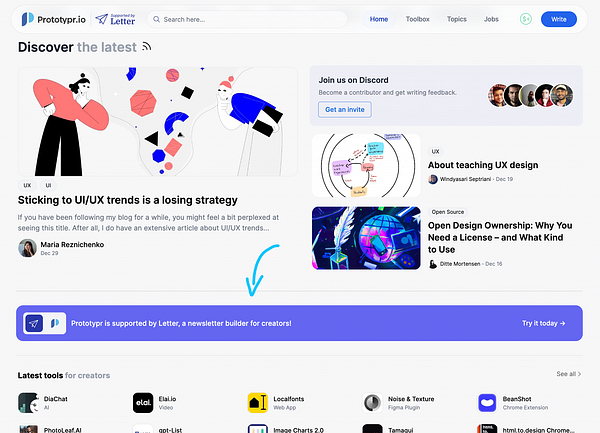The width and height of the screenshot is (600, 433).
Task: Click the green dollar sponsor icon
Action: [526, 19]
